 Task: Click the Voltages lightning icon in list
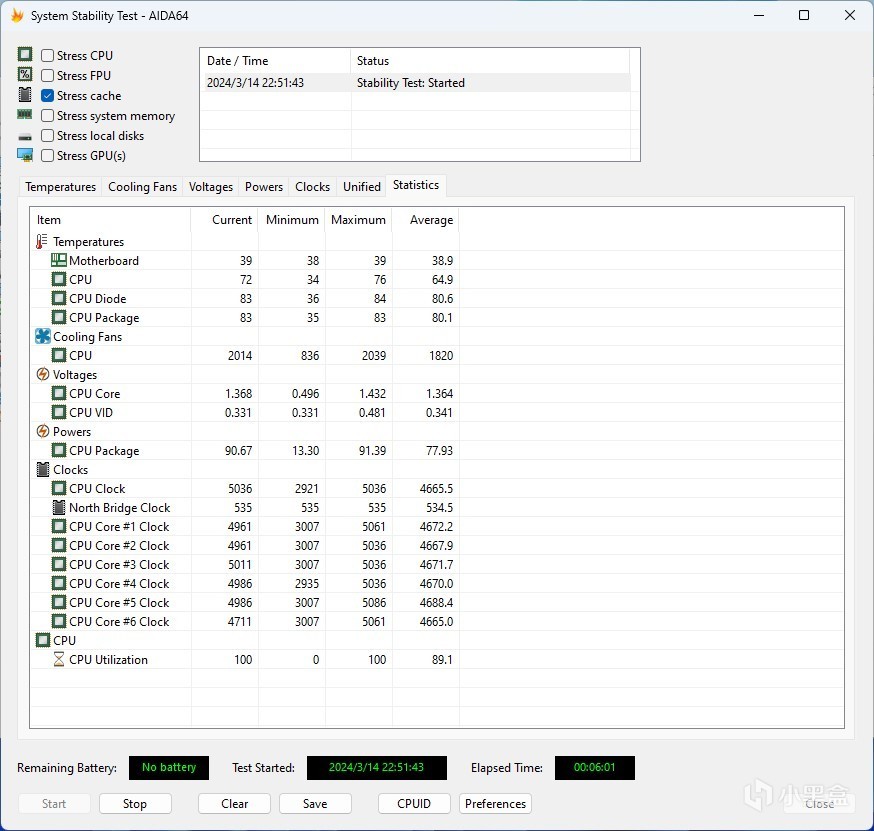point(42,375)
